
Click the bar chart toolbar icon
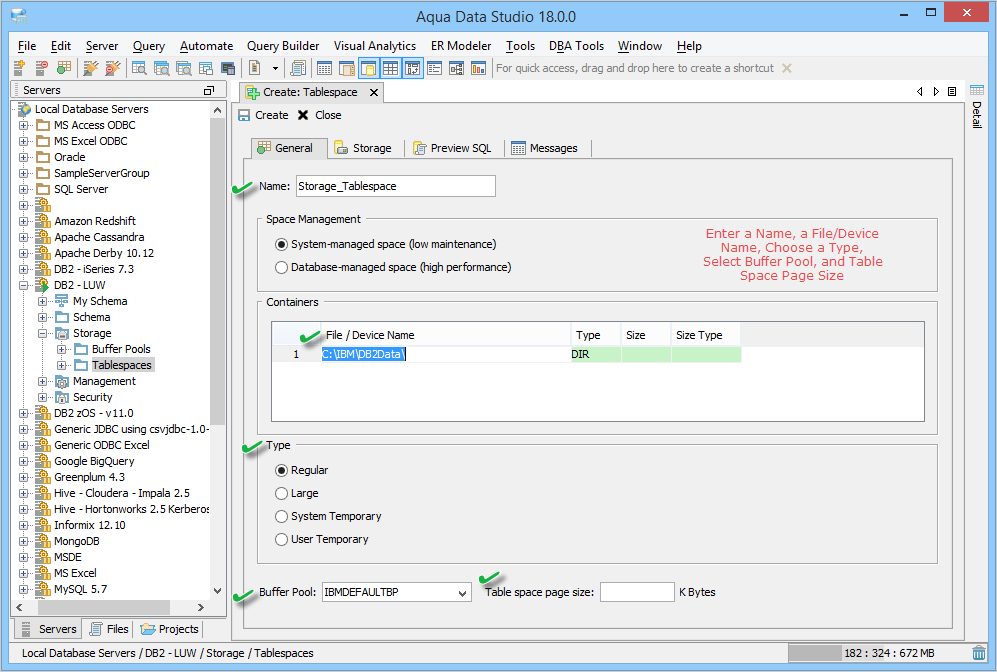coord(478,68)
